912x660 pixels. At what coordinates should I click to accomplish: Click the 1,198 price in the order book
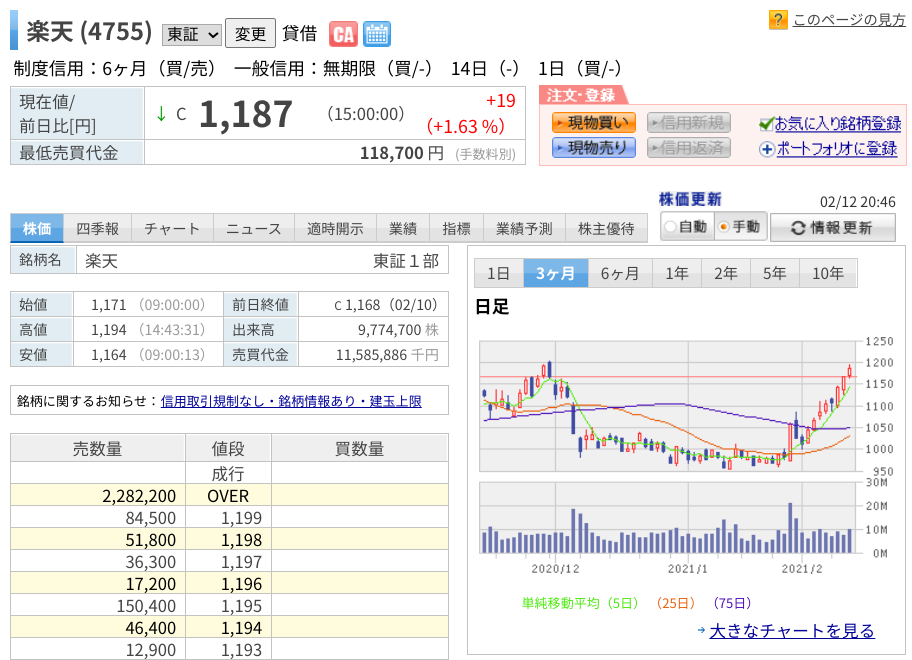click(241, 540)
